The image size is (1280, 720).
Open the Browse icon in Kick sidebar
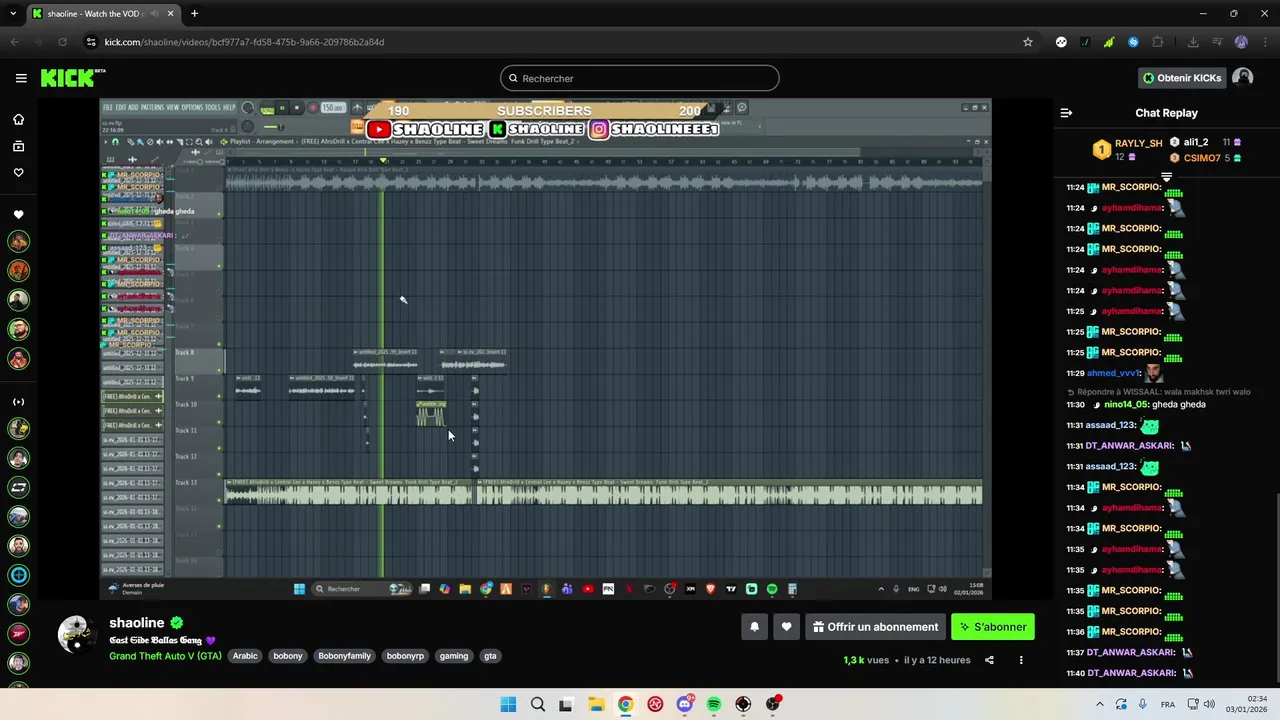click(18, 146)
